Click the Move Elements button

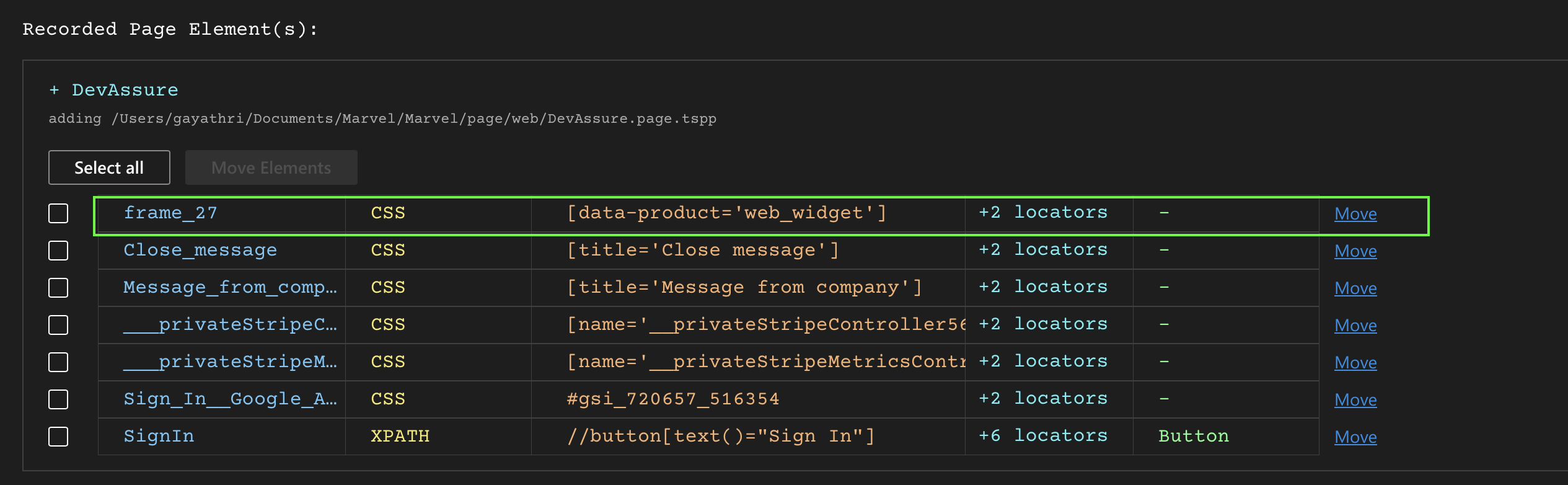[x=271, y=167]
